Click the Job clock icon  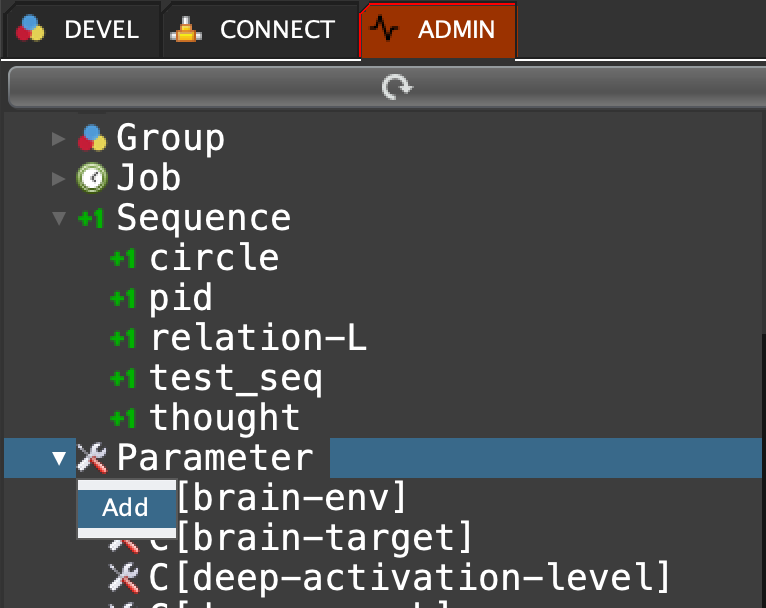92,177
